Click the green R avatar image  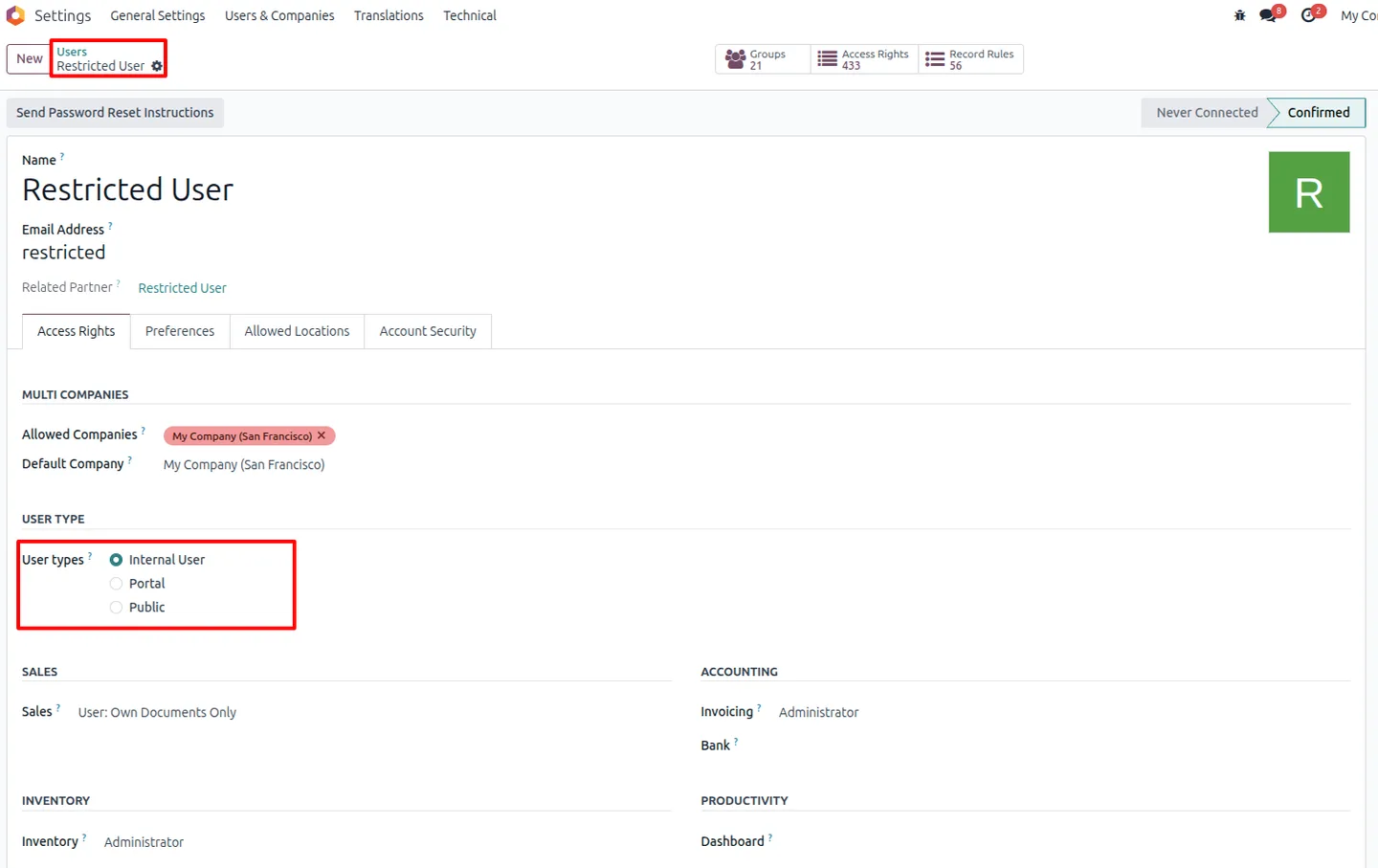(1309, 192)
